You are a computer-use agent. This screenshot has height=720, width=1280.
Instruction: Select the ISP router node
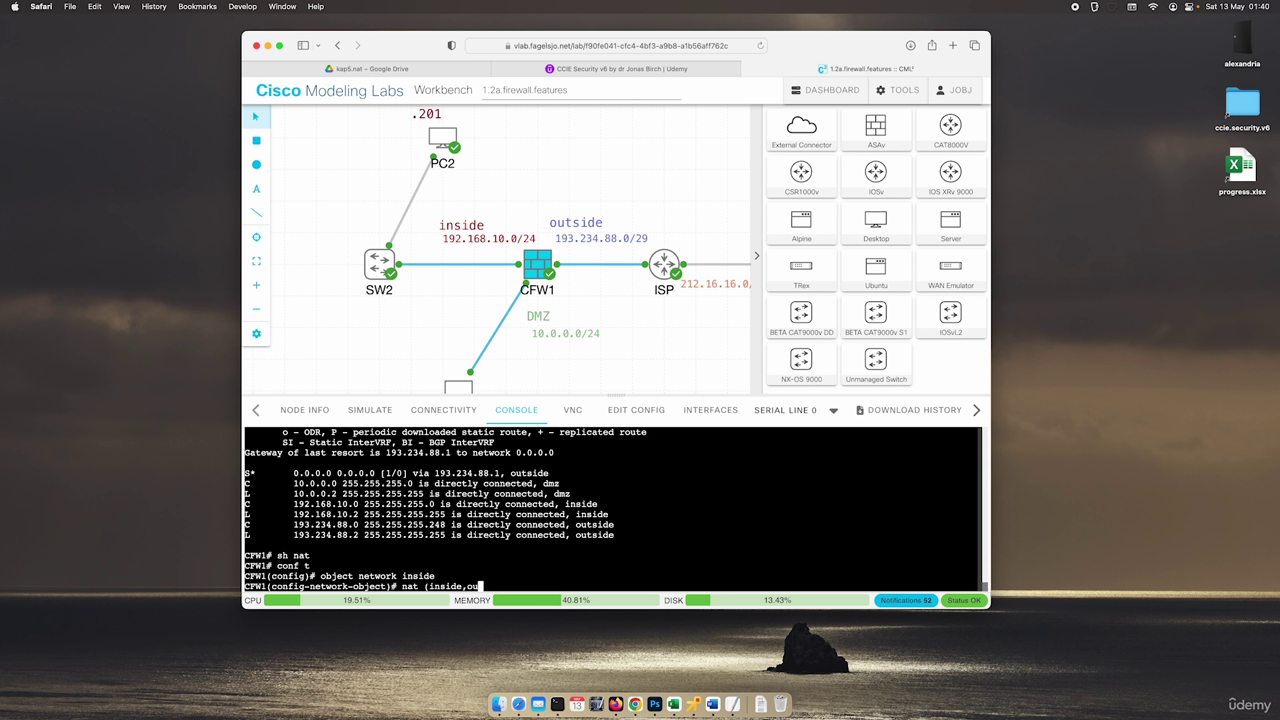point(664,265)
